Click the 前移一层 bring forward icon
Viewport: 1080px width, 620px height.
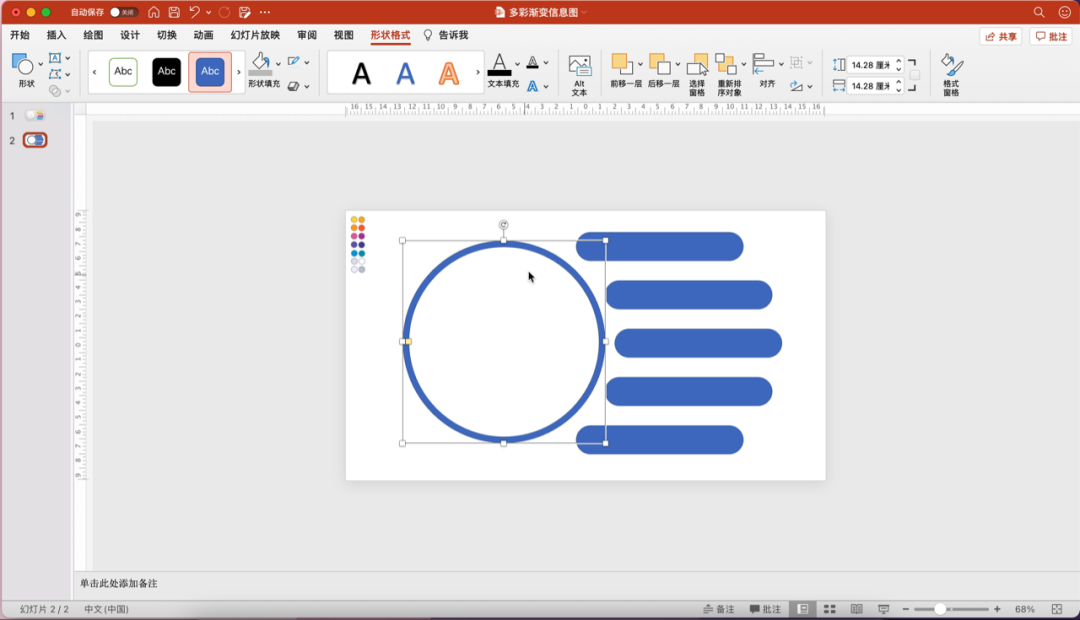[622, 66]
